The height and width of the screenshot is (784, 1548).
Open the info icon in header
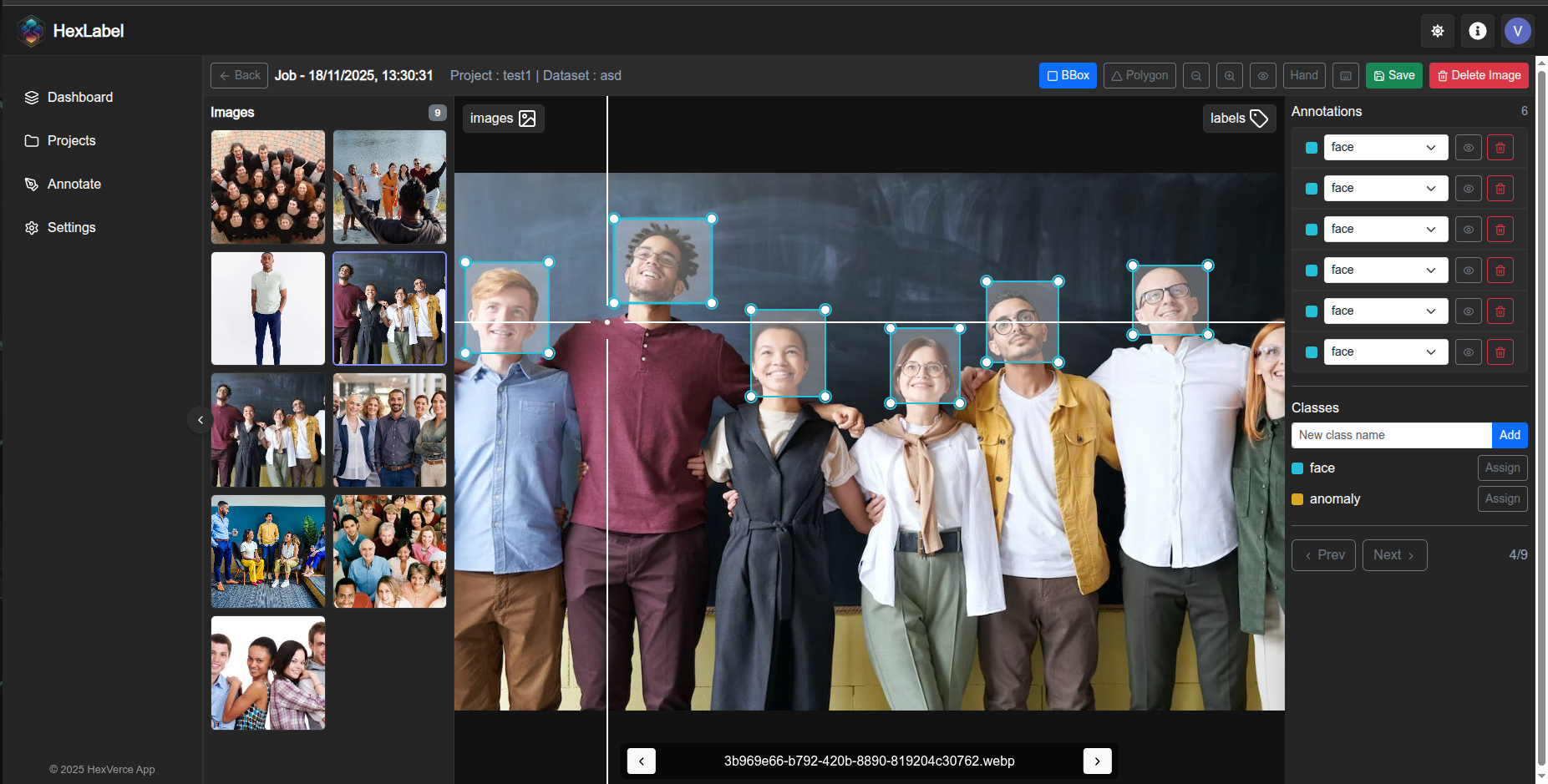1477,31
